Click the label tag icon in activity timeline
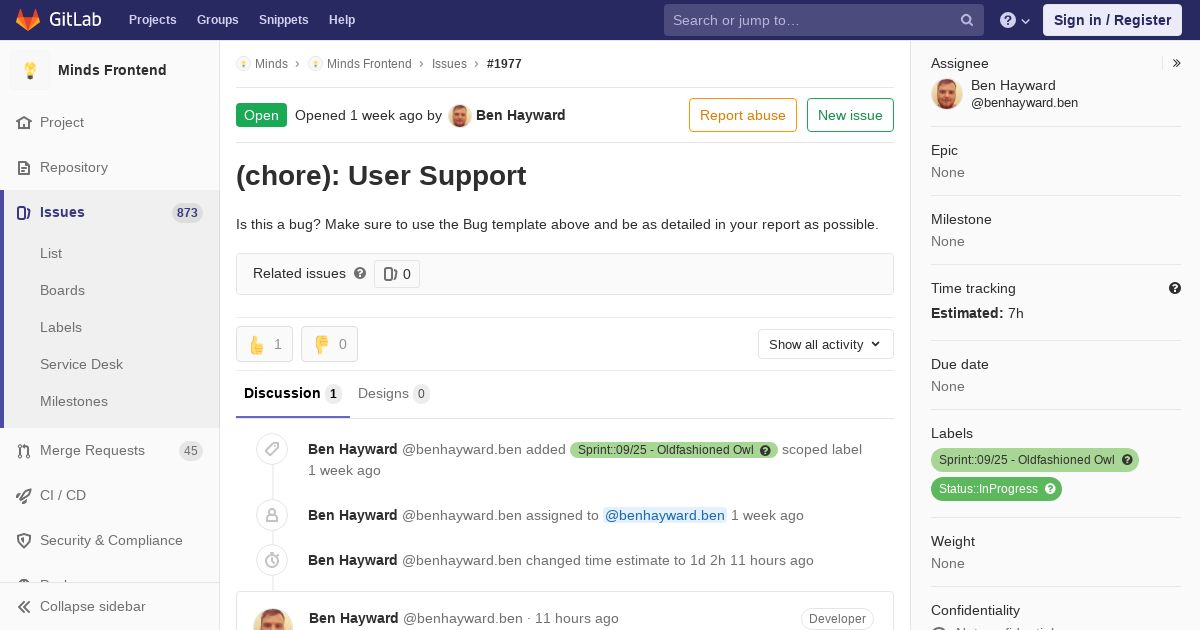 click(x=272, y=449)
